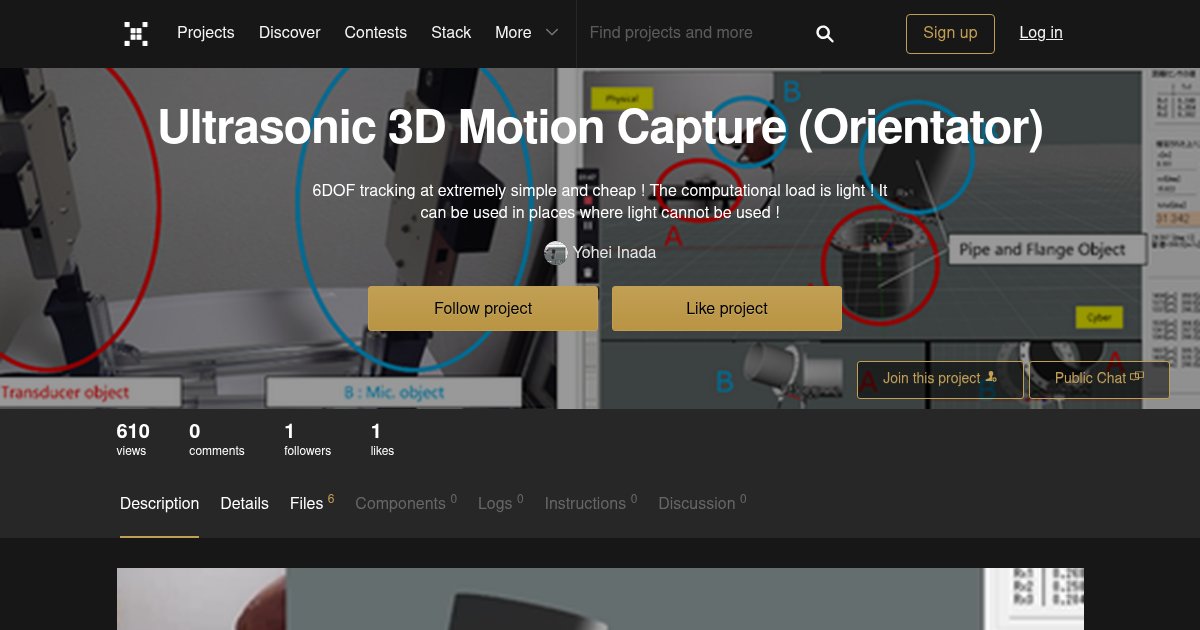
Task: Click the Follow project button
Action: click(483, 308)
